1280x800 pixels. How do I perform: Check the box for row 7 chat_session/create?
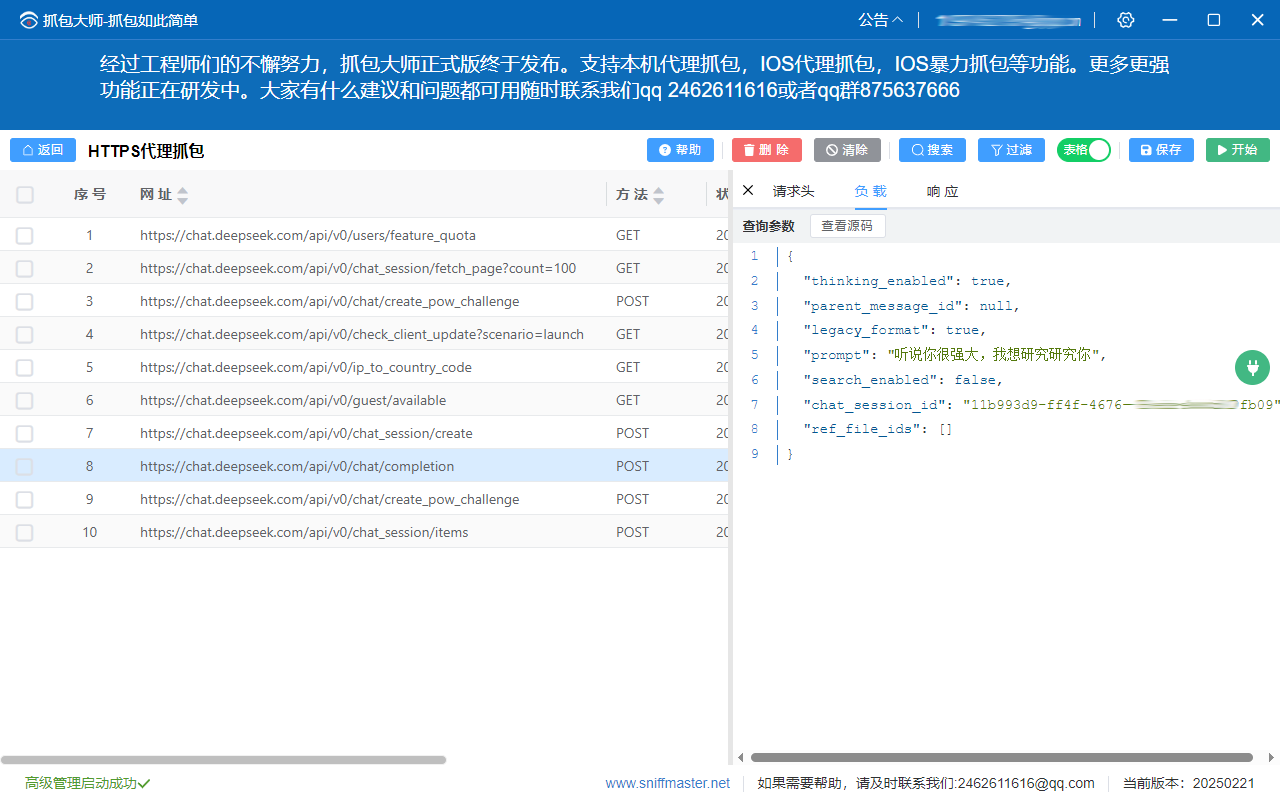pyautogui.click(x=25, y=434)
